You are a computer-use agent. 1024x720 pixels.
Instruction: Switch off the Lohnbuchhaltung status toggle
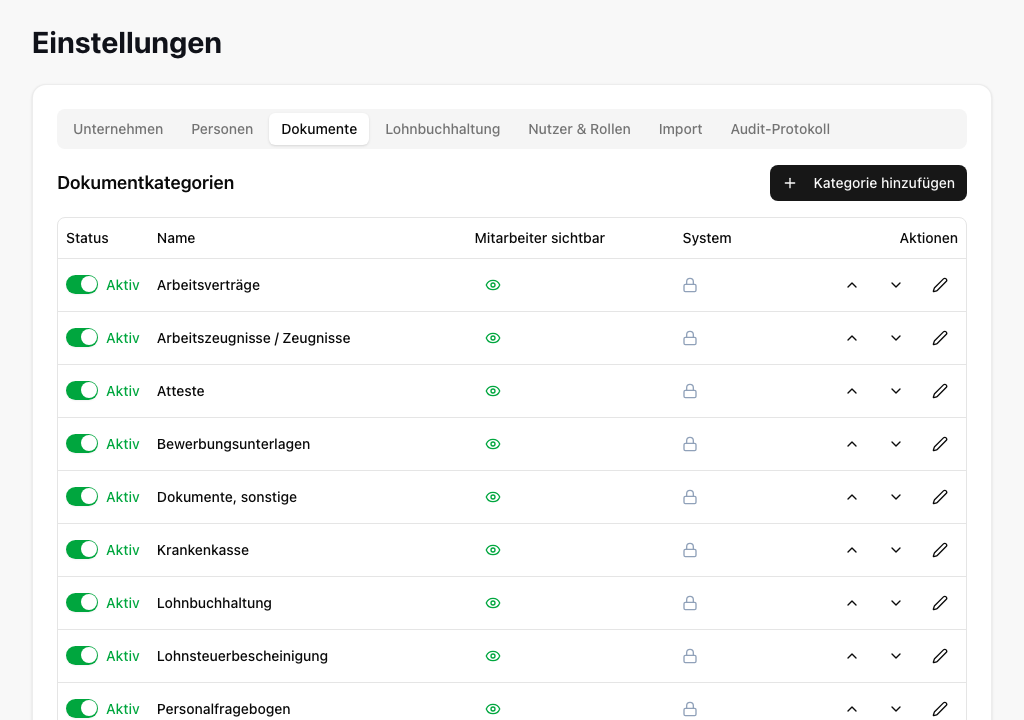82,603
